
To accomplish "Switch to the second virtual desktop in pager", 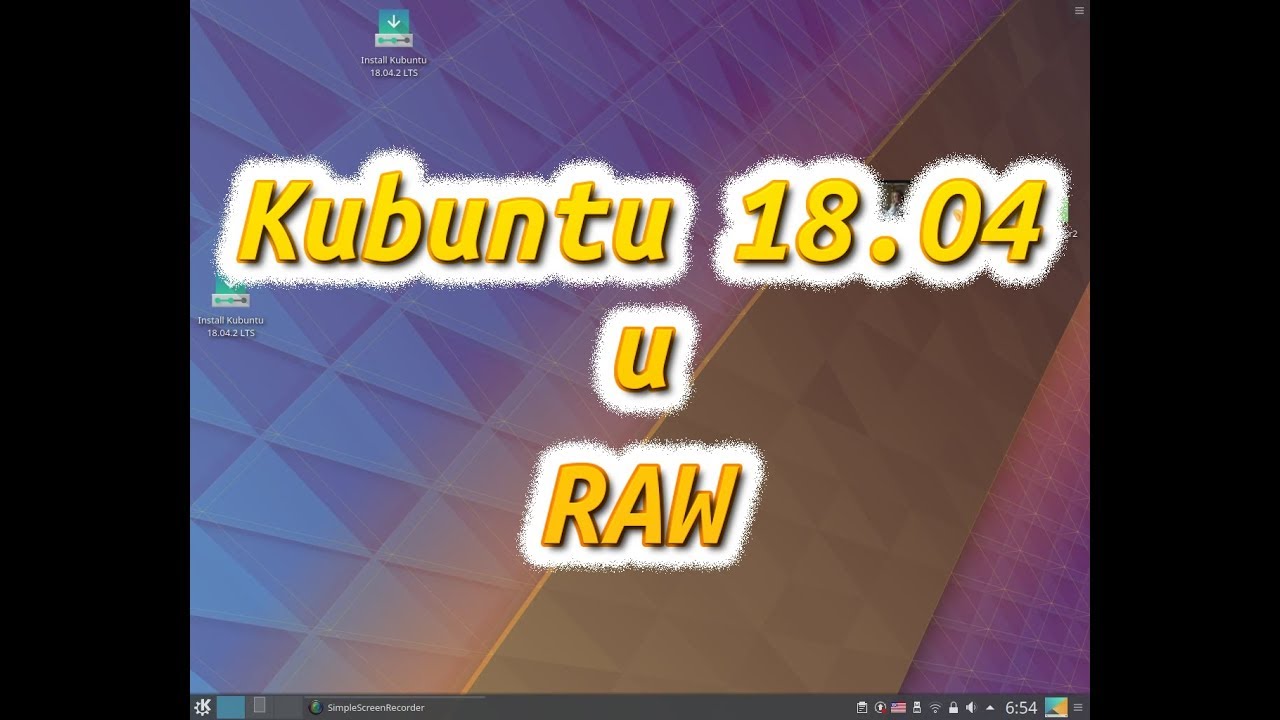I will 259,707.
